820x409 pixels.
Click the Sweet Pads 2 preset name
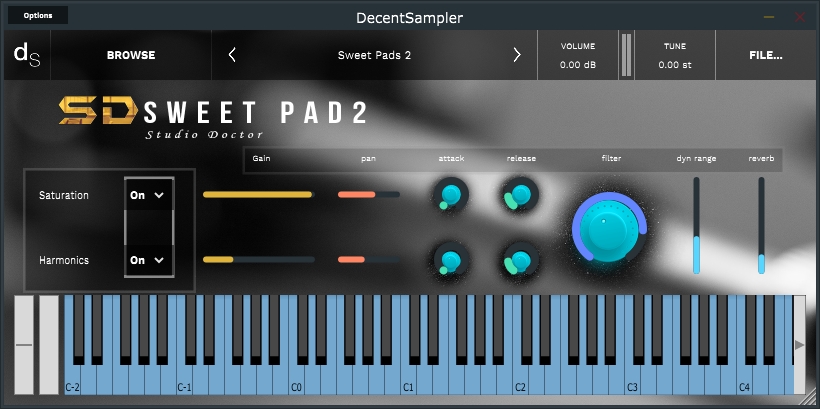pyautogui.click(x=374, y=55)
